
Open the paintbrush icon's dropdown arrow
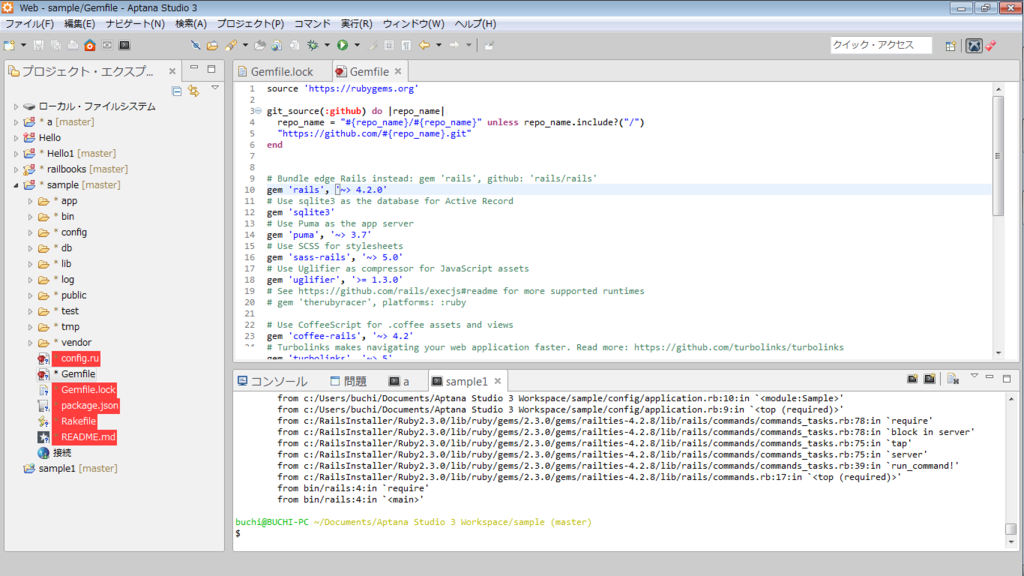pyautogui.click(x=246, y=45)
